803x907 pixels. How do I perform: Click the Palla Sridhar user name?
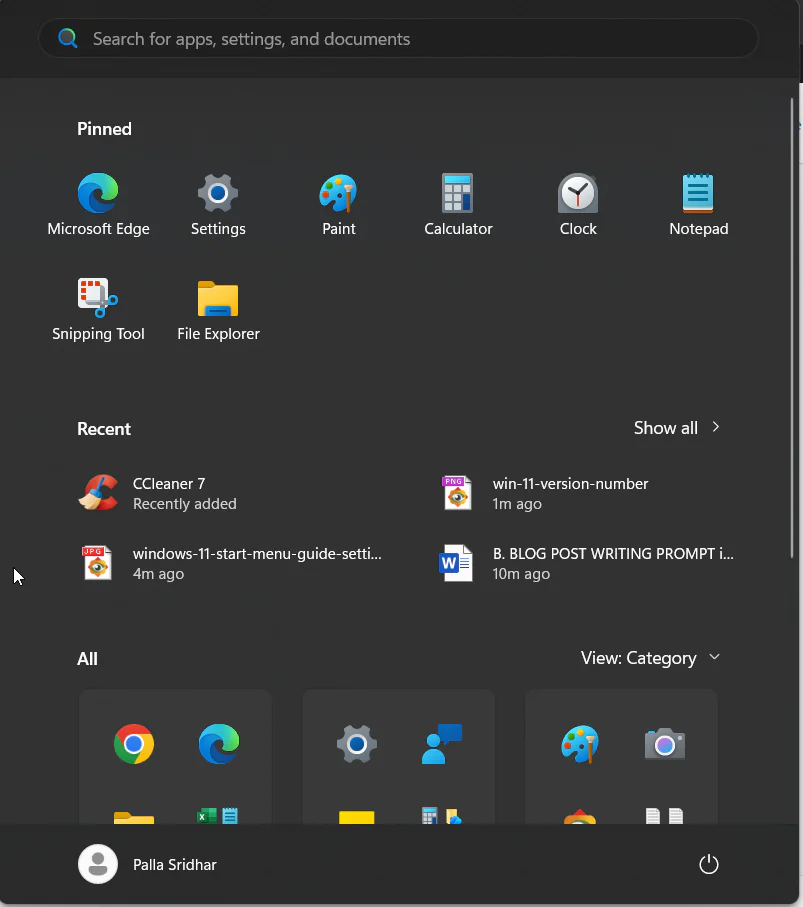[x=175, y=865]
